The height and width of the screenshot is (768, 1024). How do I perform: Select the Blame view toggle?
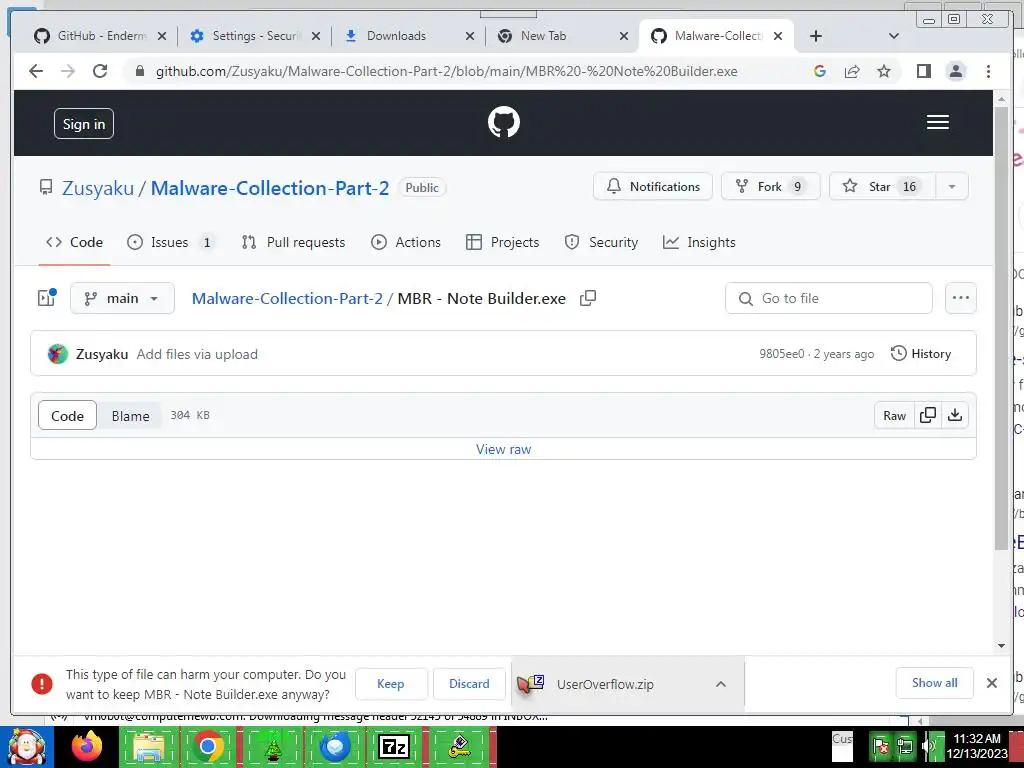coord(130,415)
